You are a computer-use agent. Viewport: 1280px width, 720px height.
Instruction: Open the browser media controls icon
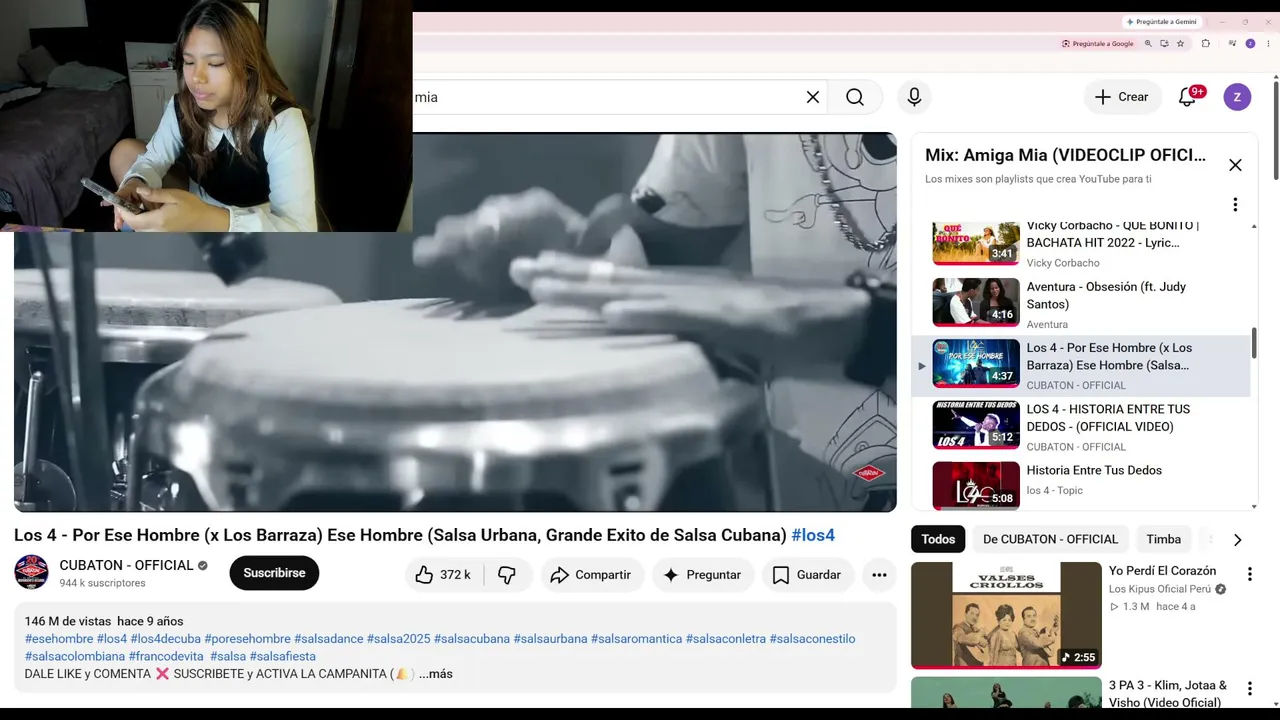click(1231, 44)
